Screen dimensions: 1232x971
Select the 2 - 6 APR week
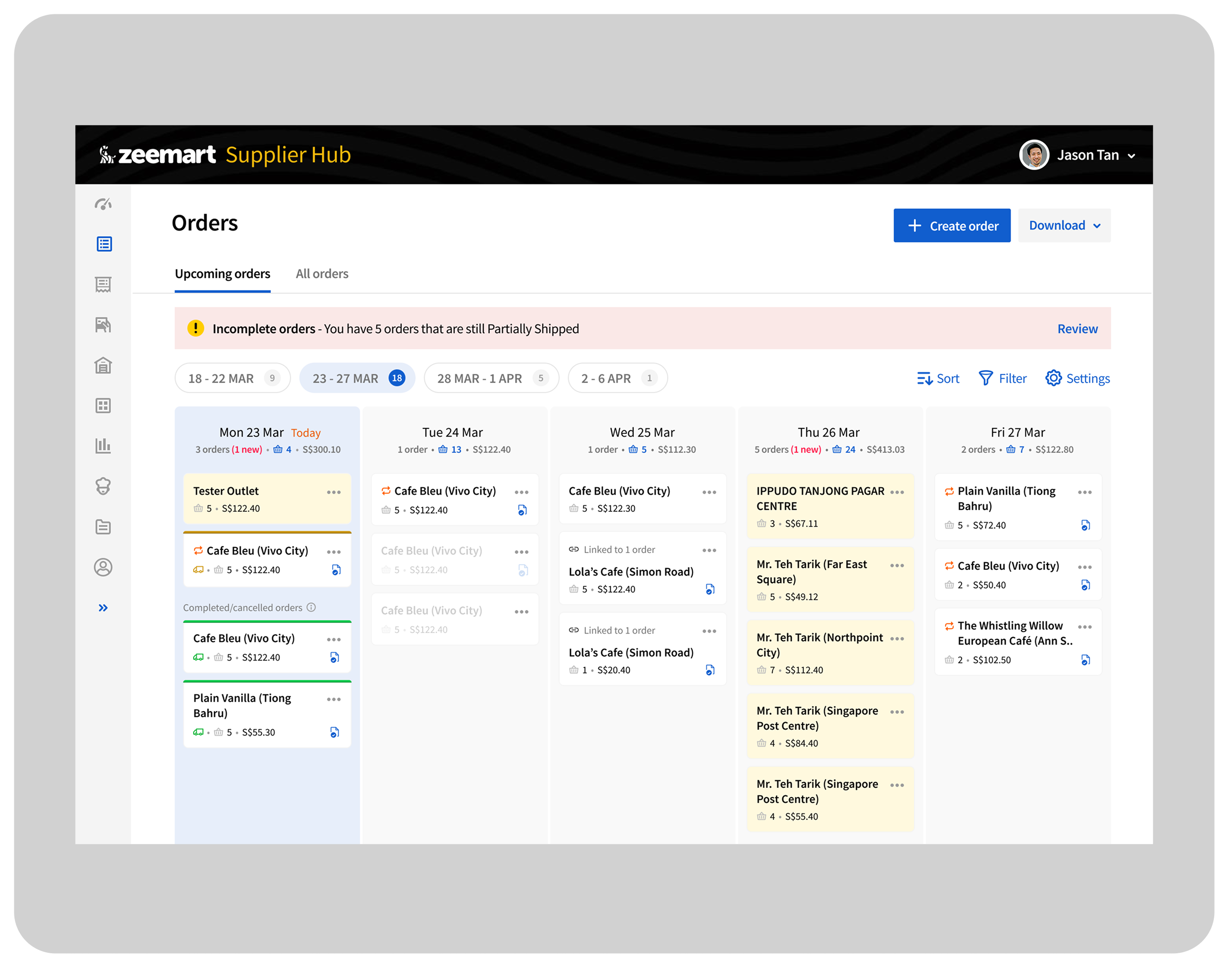[x=618, y=379]
